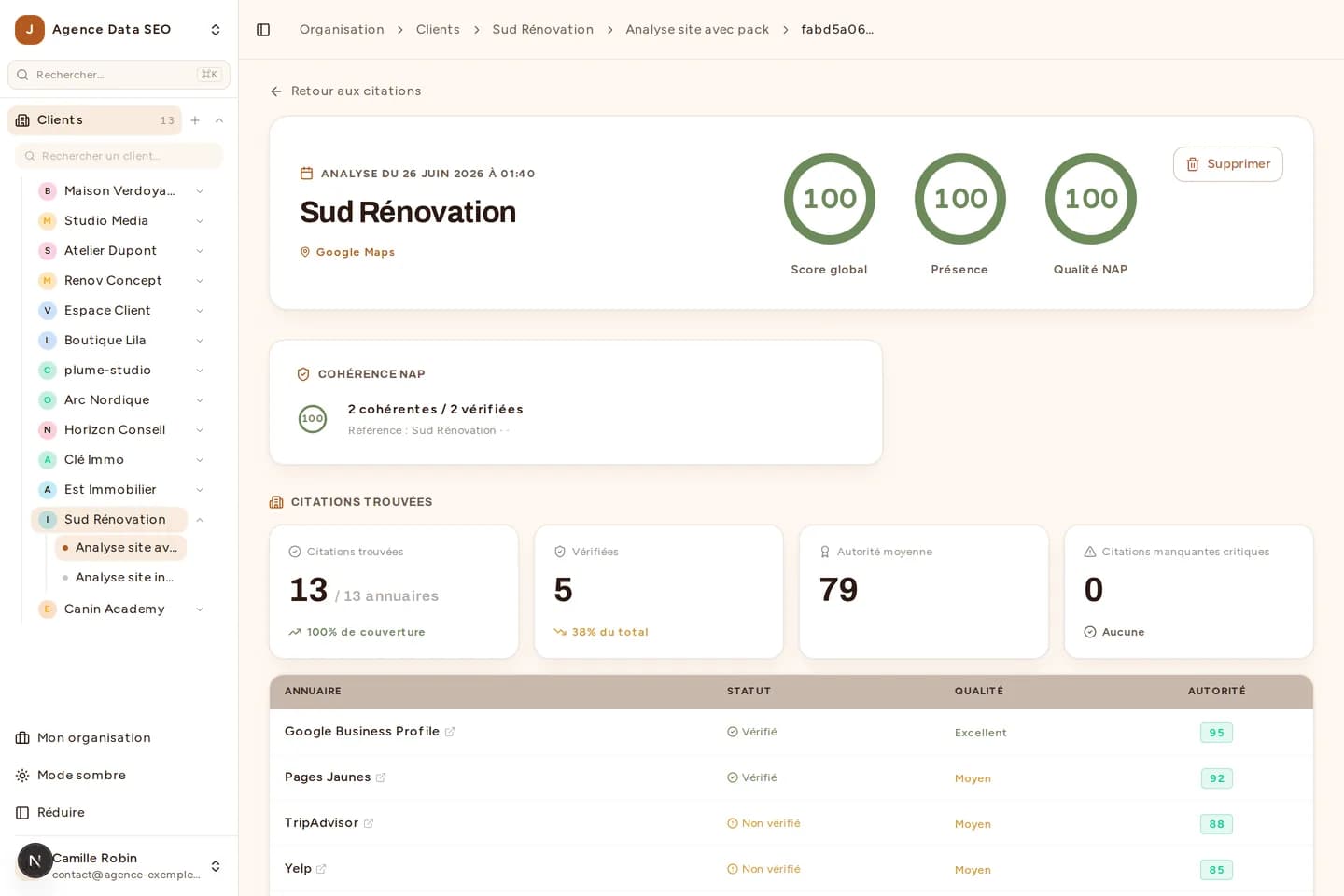
Task: Click the Annuaire column header
Action: click(313, 692)
